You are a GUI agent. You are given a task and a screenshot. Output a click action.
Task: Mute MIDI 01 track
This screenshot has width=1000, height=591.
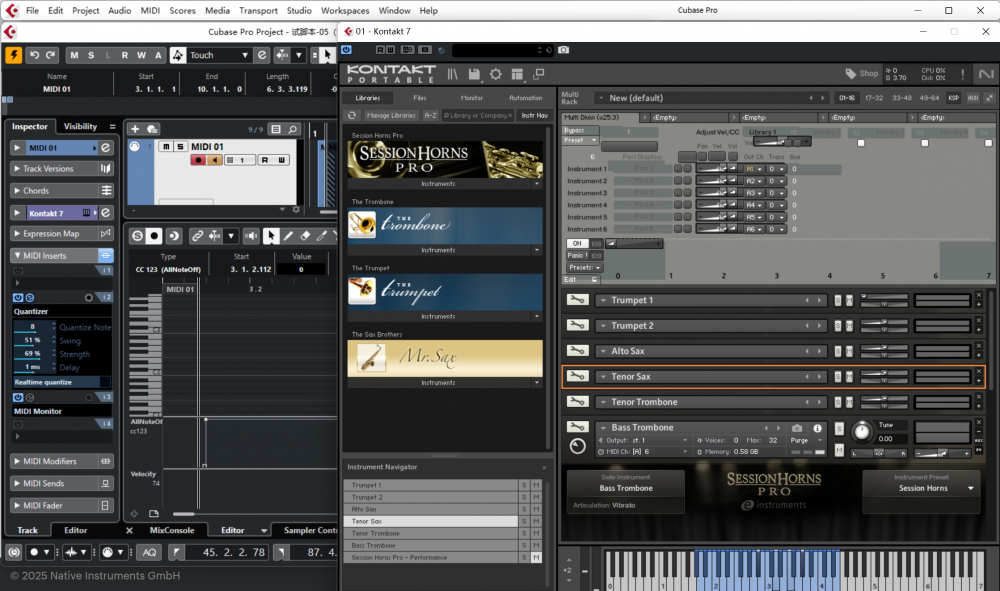point(166,147)
